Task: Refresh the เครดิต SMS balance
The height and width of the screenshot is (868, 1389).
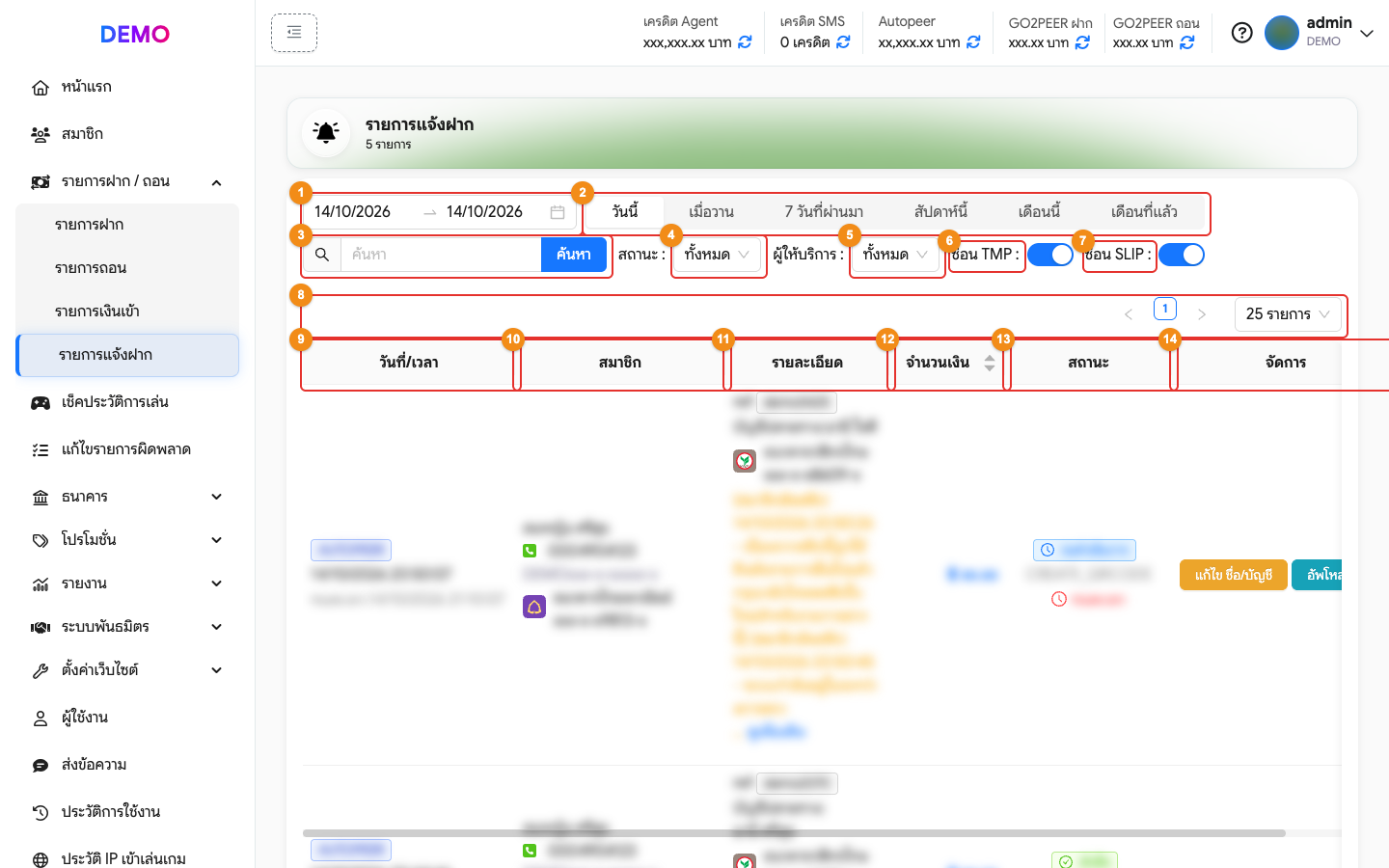Action: 843,42
